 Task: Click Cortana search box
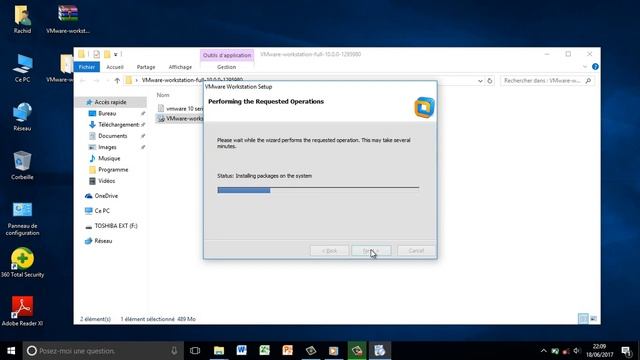tap(103, 351)
